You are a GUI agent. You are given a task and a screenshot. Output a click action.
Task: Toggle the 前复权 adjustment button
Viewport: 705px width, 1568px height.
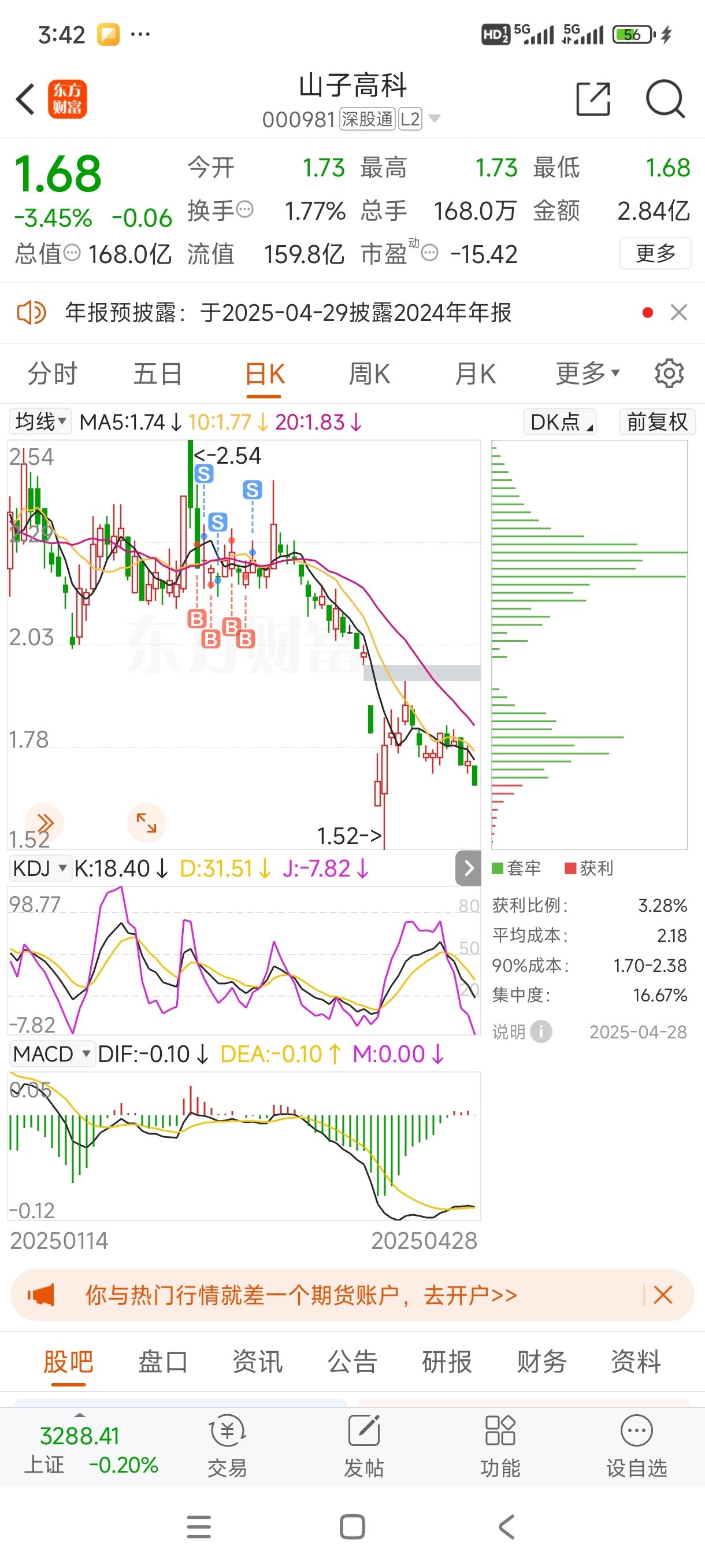click(657, 421)
